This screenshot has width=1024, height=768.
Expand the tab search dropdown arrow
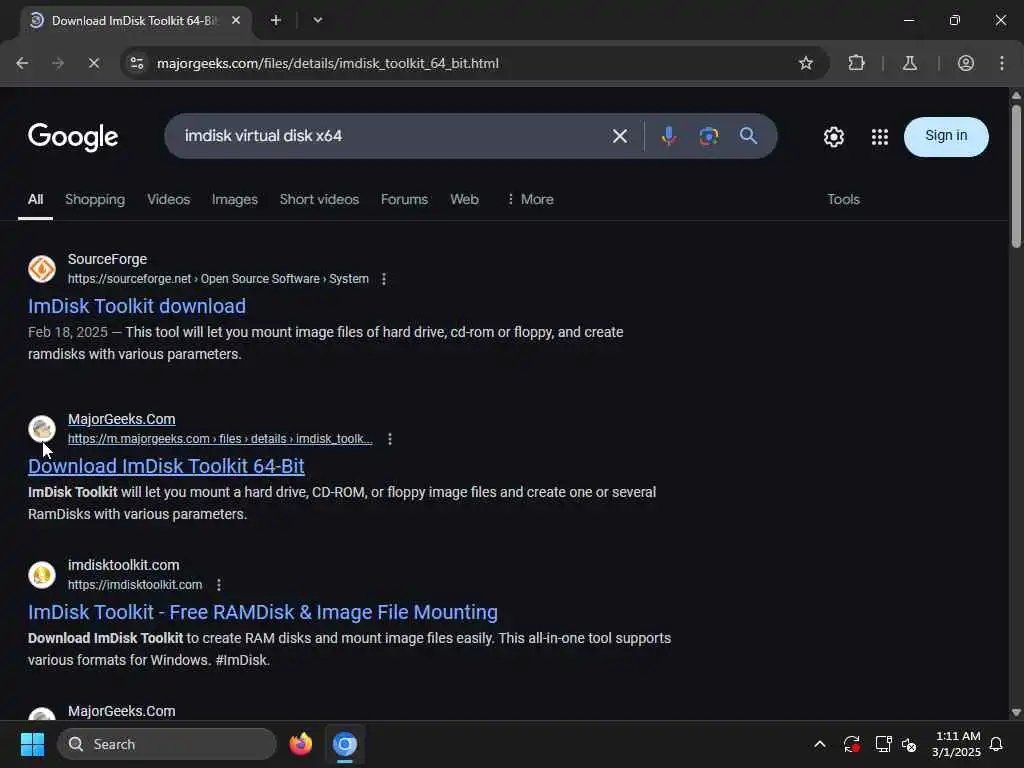click(317, 20)
